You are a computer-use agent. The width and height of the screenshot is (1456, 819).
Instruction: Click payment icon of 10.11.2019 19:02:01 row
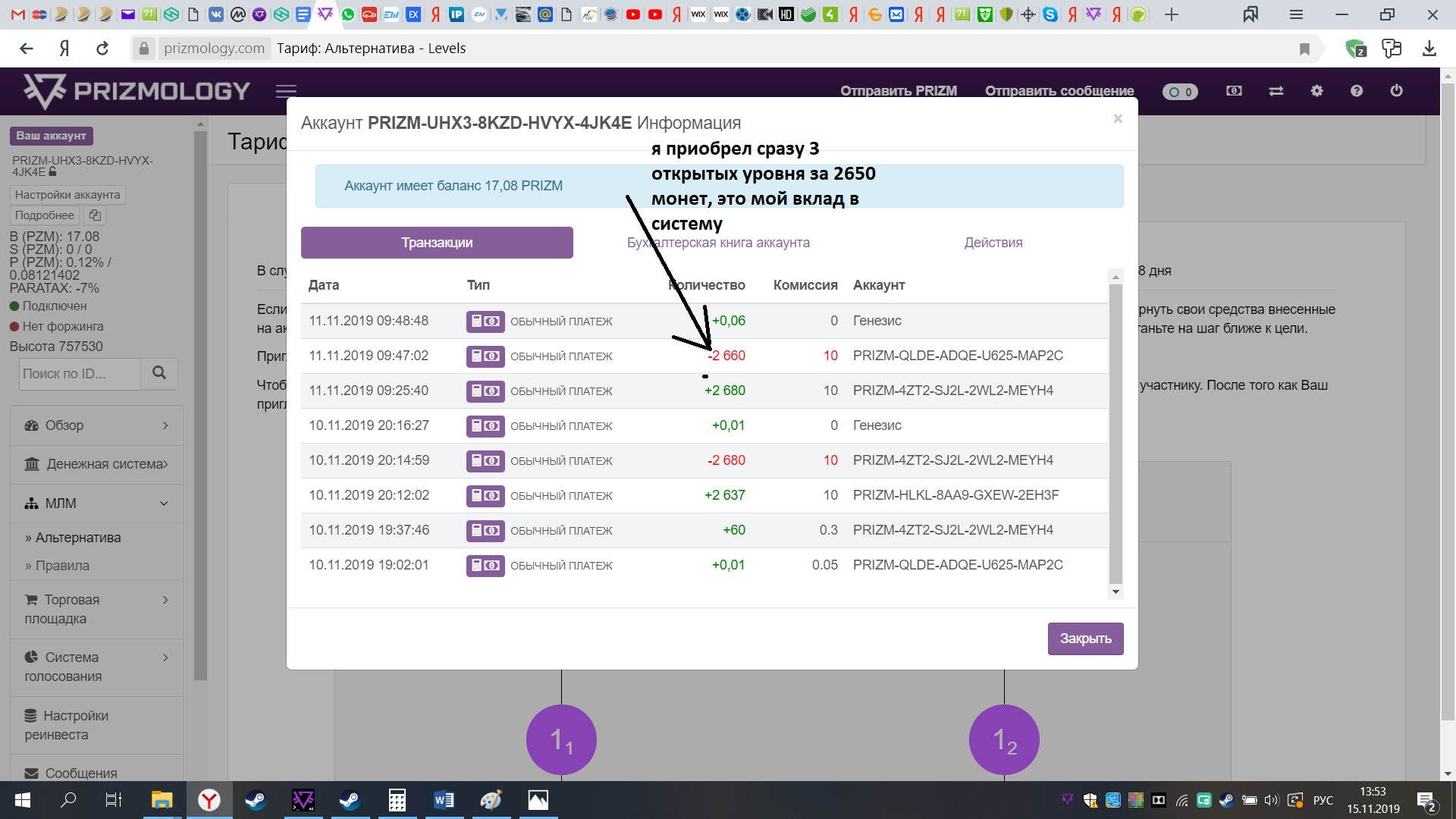point(485,565)
